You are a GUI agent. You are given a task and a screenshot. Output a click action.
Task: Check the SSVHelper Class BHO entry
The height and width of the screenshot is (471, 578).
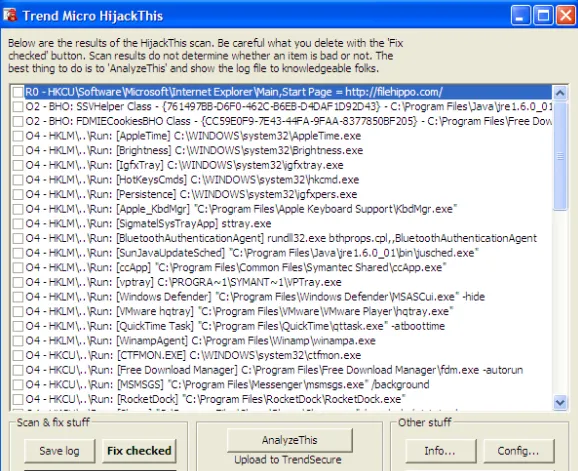coord(18,107)
